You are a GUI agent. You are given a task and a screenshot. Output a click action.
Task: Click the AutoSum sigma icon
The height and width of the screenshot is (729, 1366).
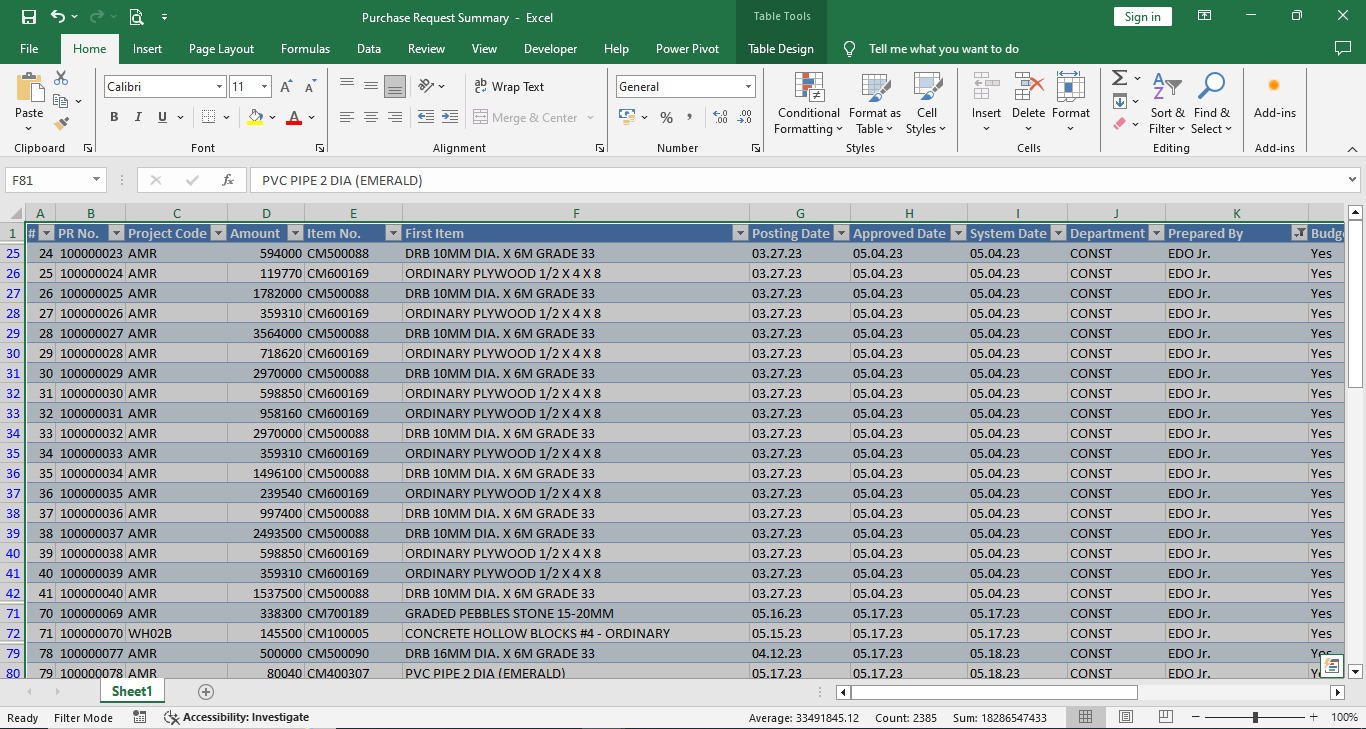(1119, 78)
